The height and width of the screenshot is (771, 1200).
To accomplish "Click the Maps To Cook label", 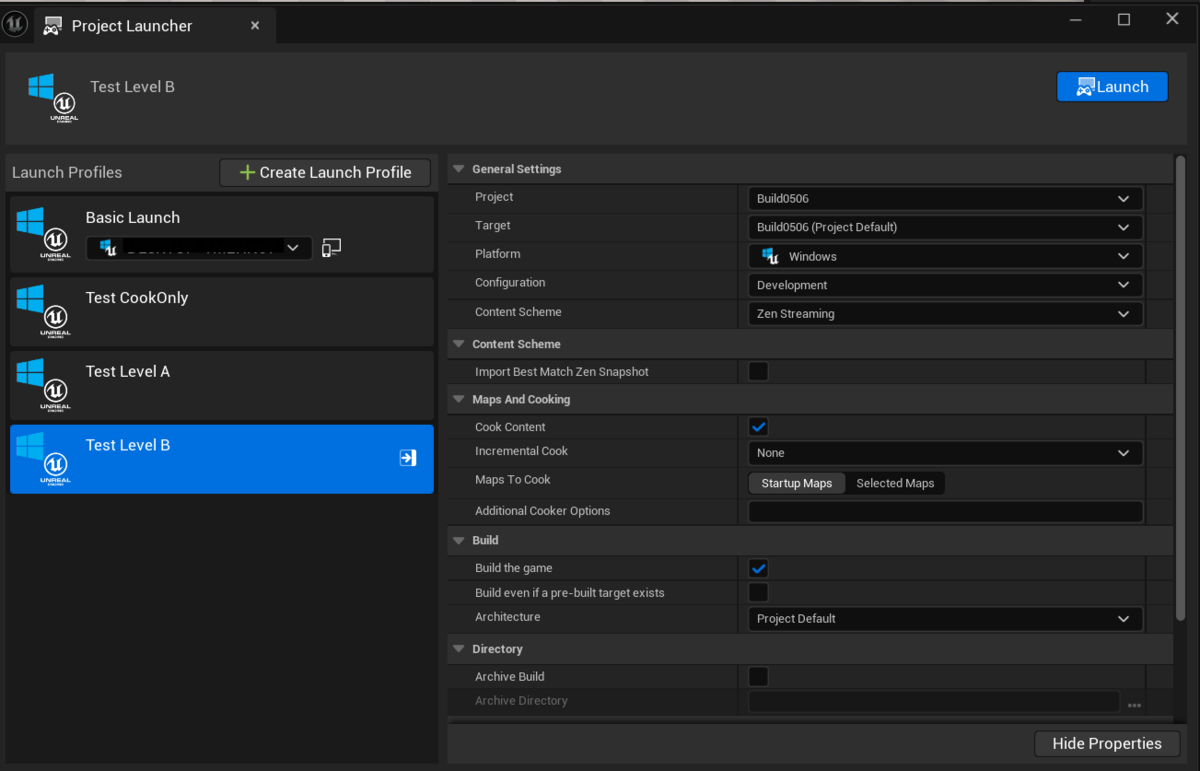I will pos(513,480).
